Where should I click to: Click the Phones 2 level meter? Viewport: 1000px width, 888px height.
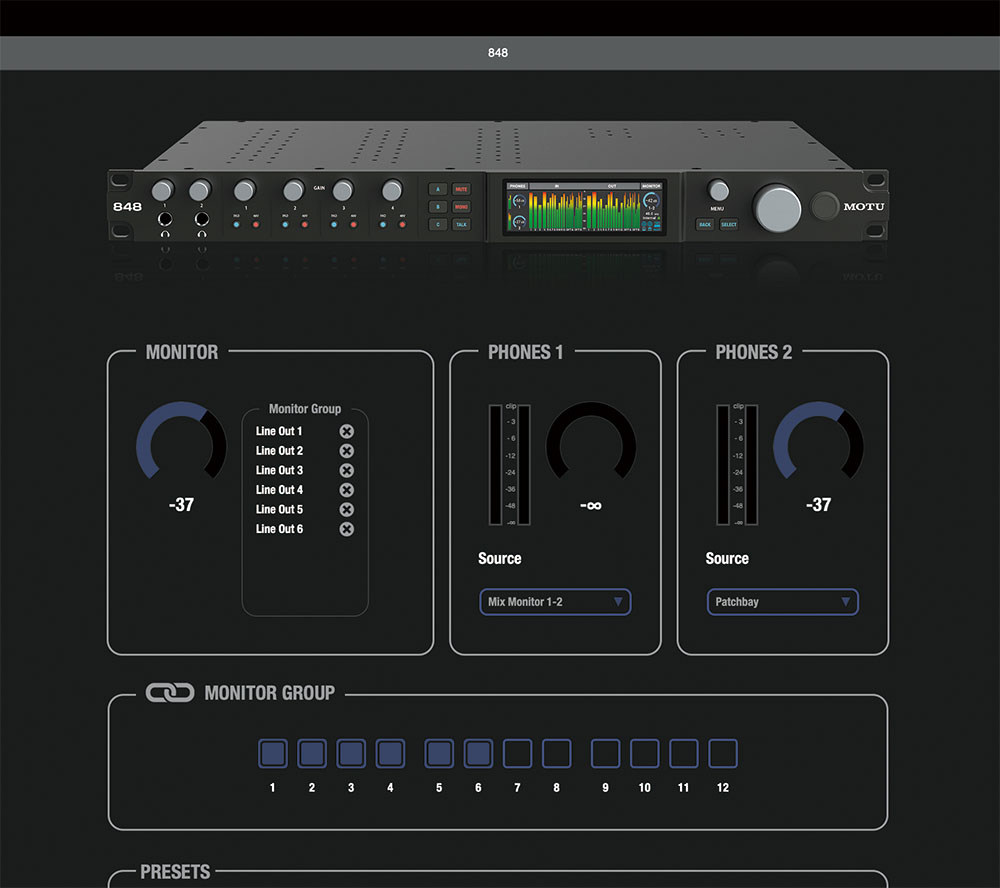pos(737,464)
